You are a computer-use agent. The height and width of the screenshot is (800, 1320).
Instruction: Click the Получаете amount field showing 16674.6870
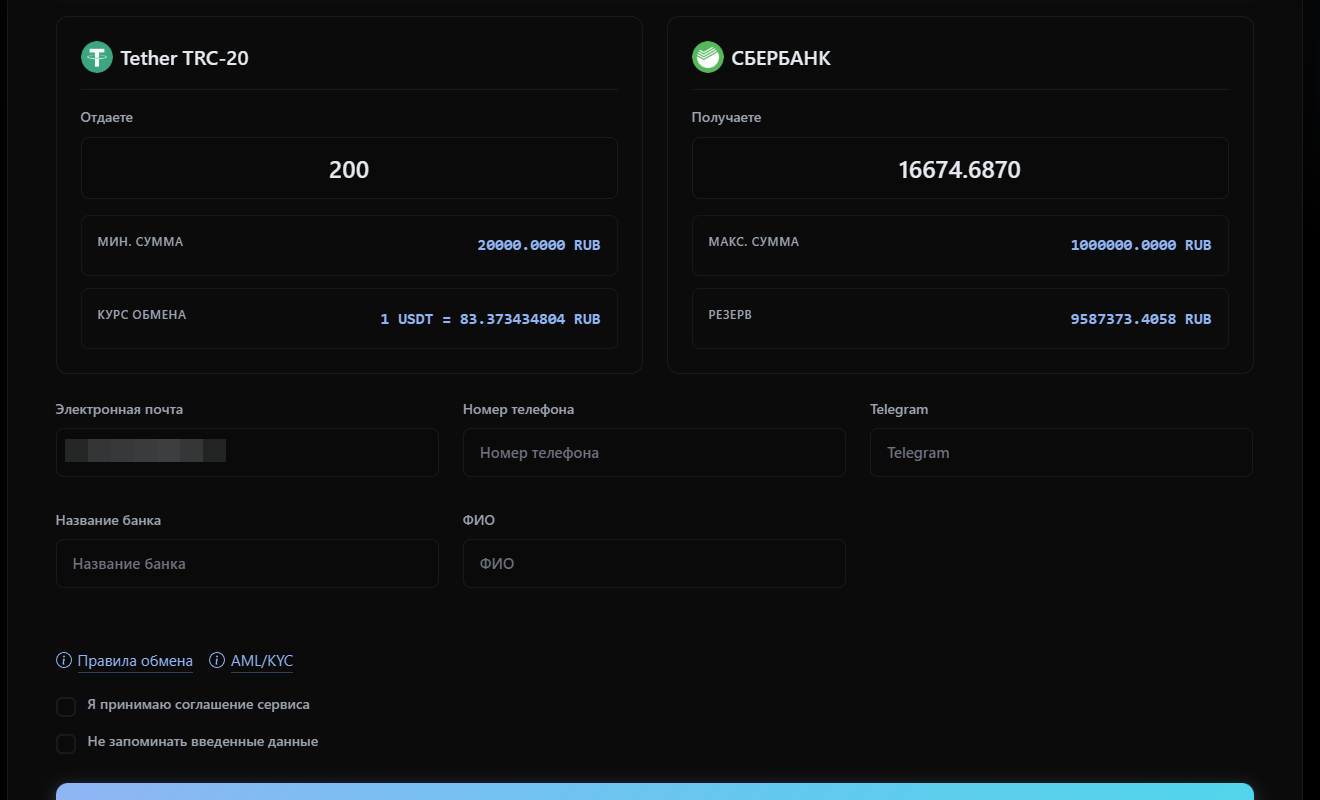click(959, 168)
